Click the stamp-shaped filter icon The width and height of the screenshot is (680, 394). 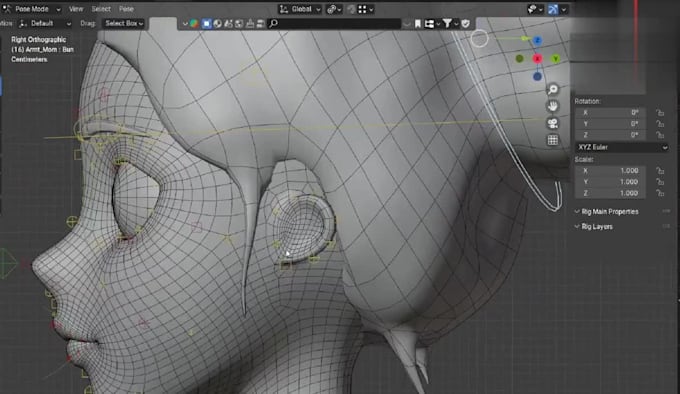tap(250, 23)
